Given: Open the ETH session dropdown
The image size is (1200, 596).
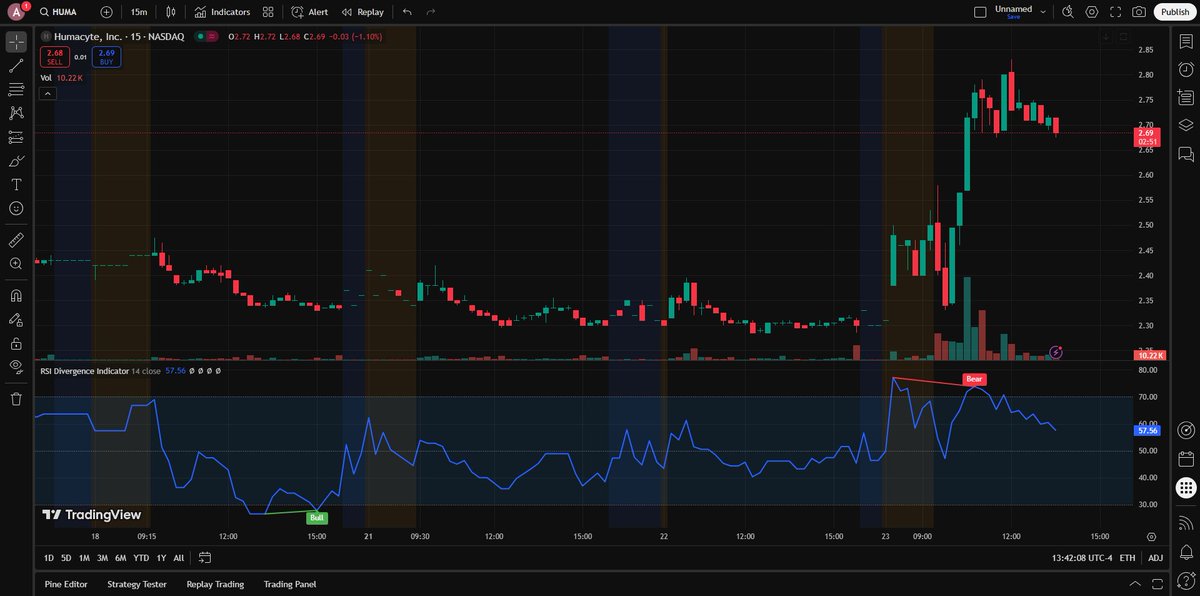Looking at the screenshot, I should [1128, 558].
